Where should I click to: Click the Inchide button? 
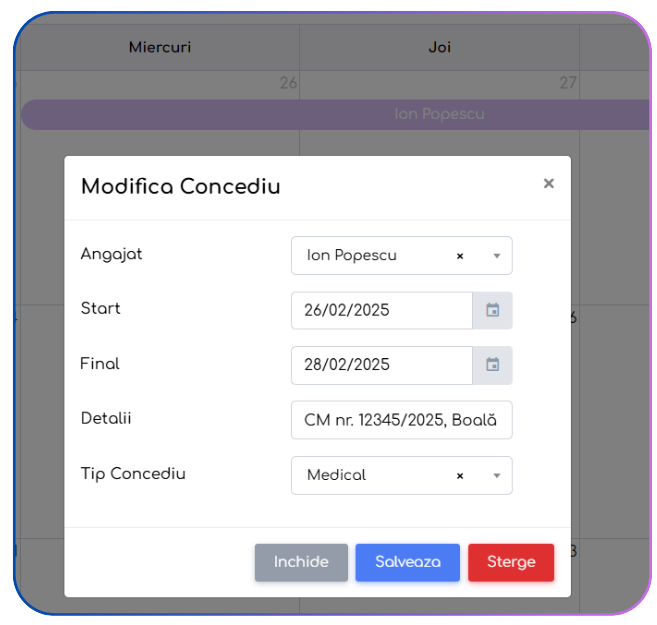tap(301, 562)
